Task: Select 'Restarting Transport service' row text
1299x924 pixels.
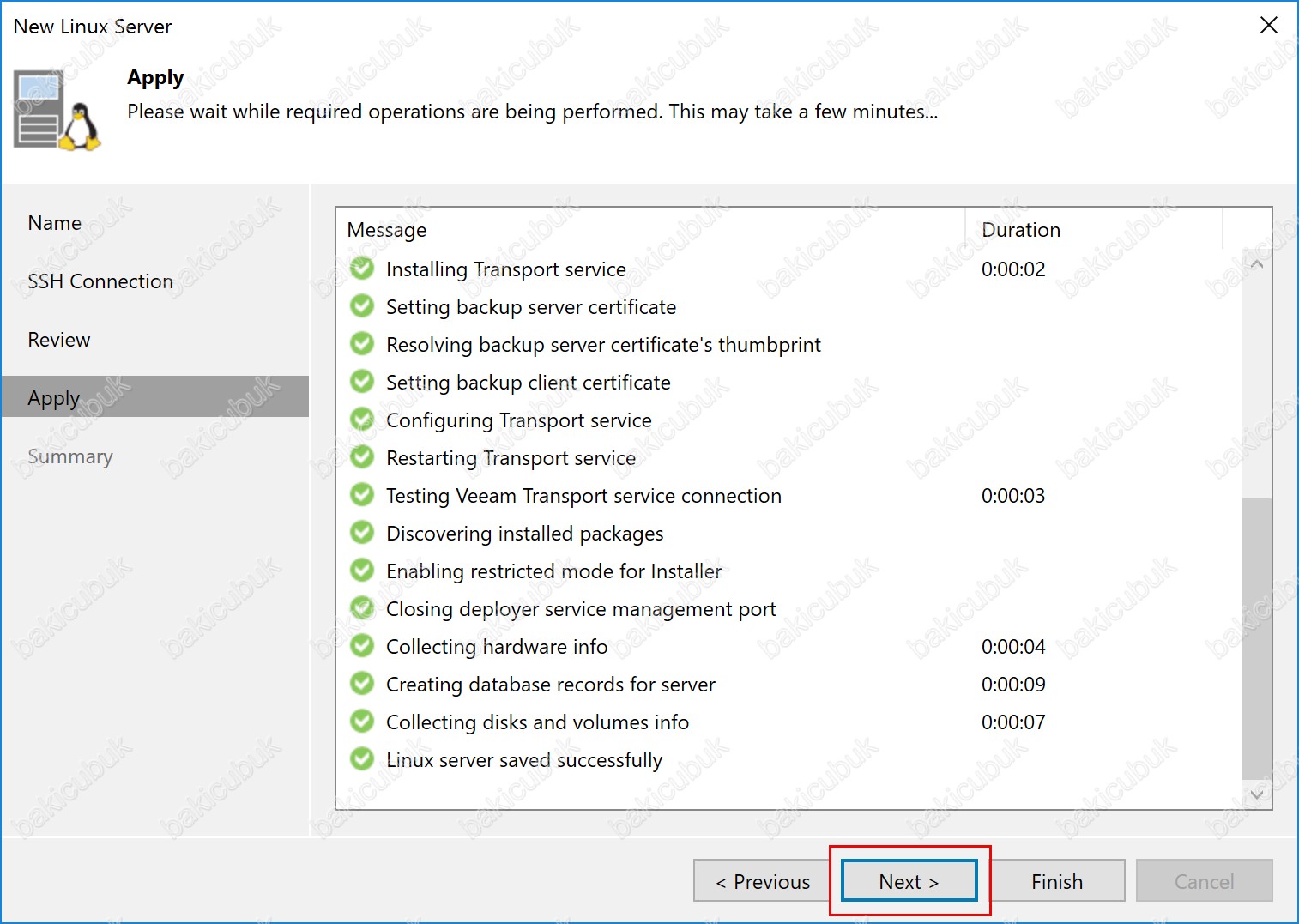Action: click(511, 458)
